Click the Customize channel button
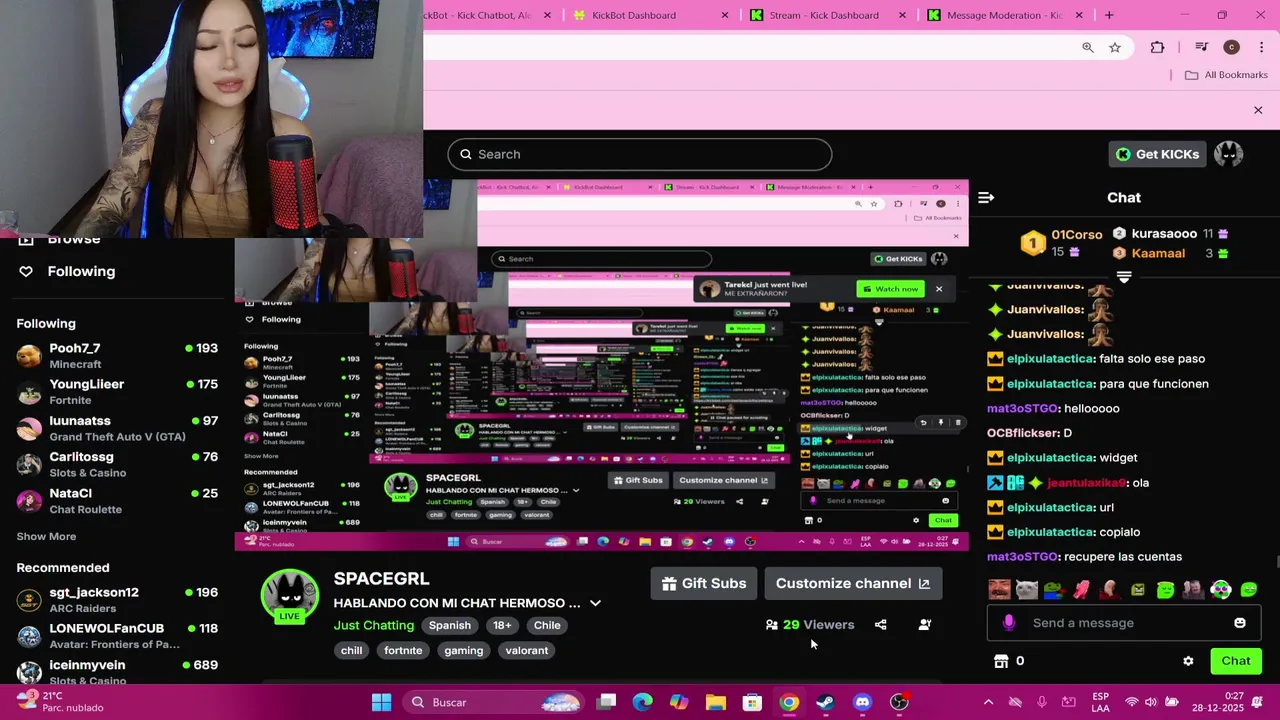Viewport: 1280px width, 720px height. click(x=853, y=584)
